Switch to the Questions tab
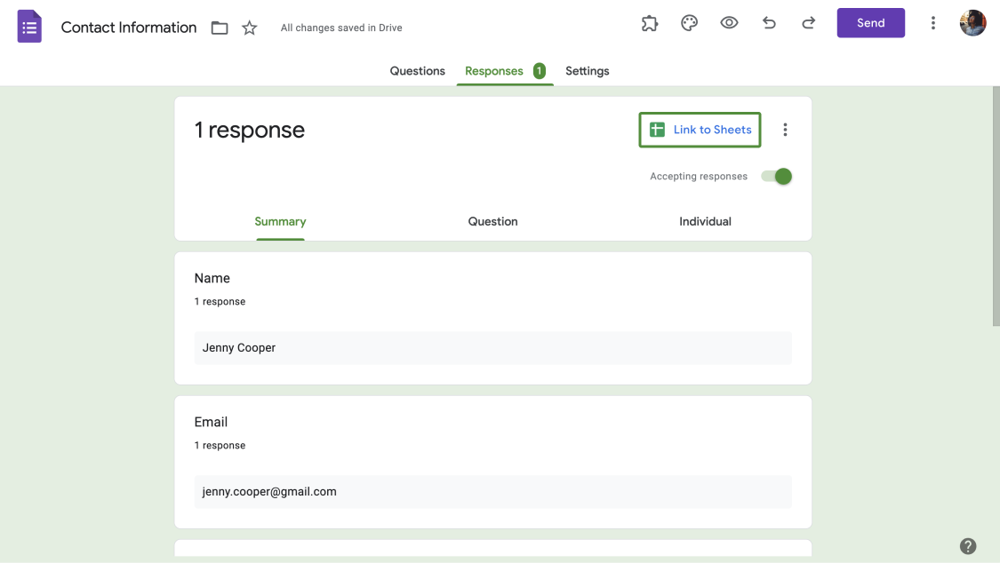1000x563 pixels. tap(417, 71)
